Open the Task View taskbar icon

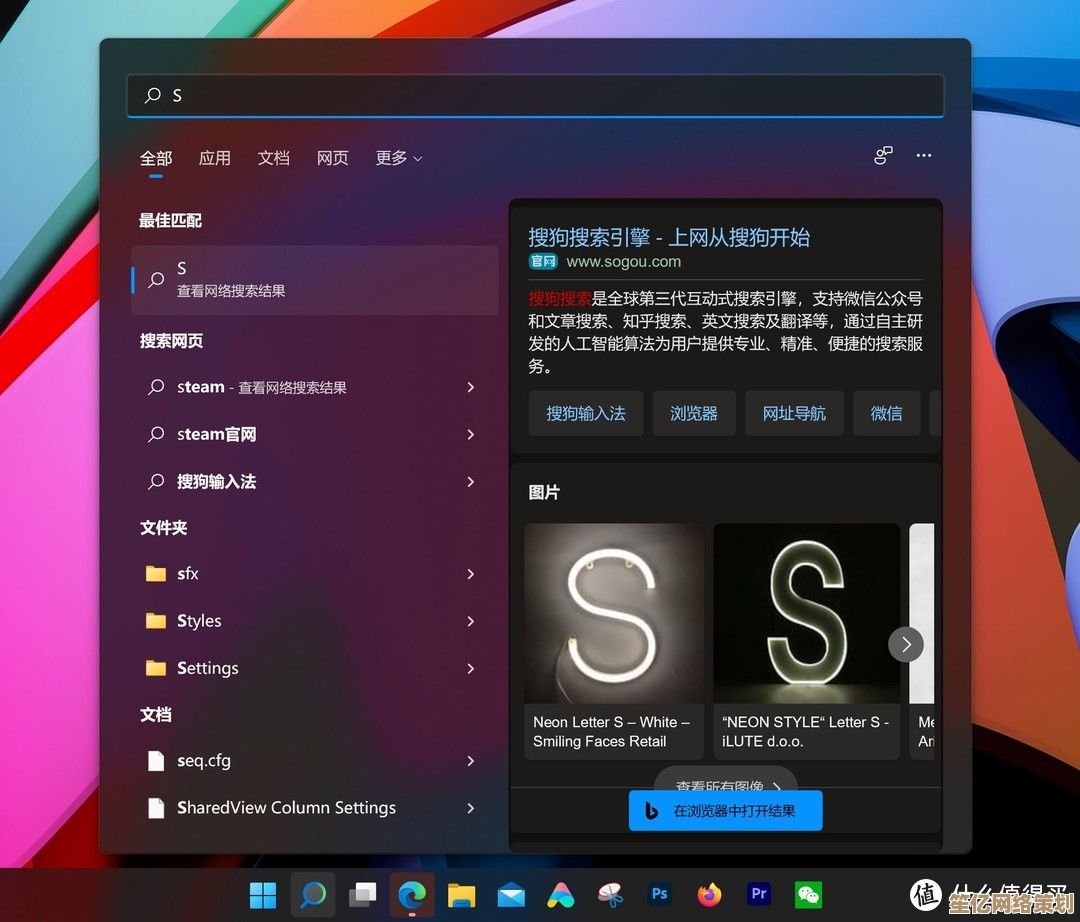point(362,894)
